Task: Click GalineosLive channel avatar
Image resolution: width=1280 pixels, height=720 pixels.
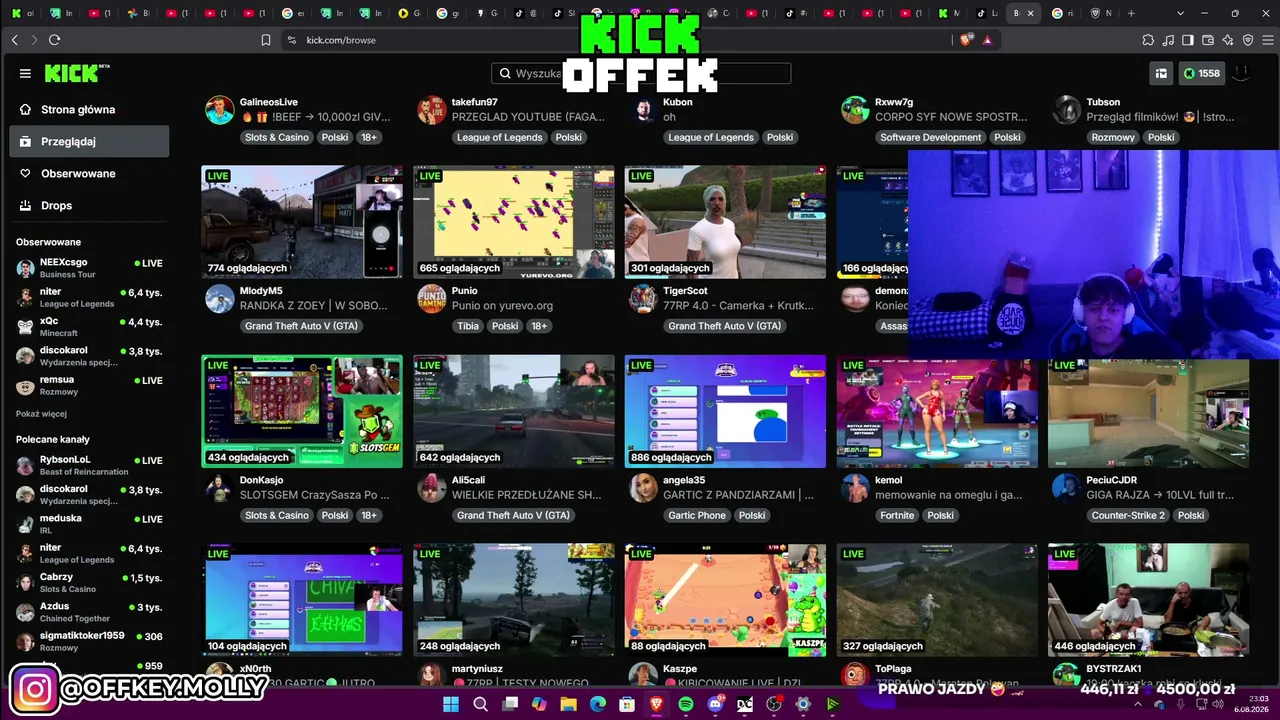Action: pos(220,109)
